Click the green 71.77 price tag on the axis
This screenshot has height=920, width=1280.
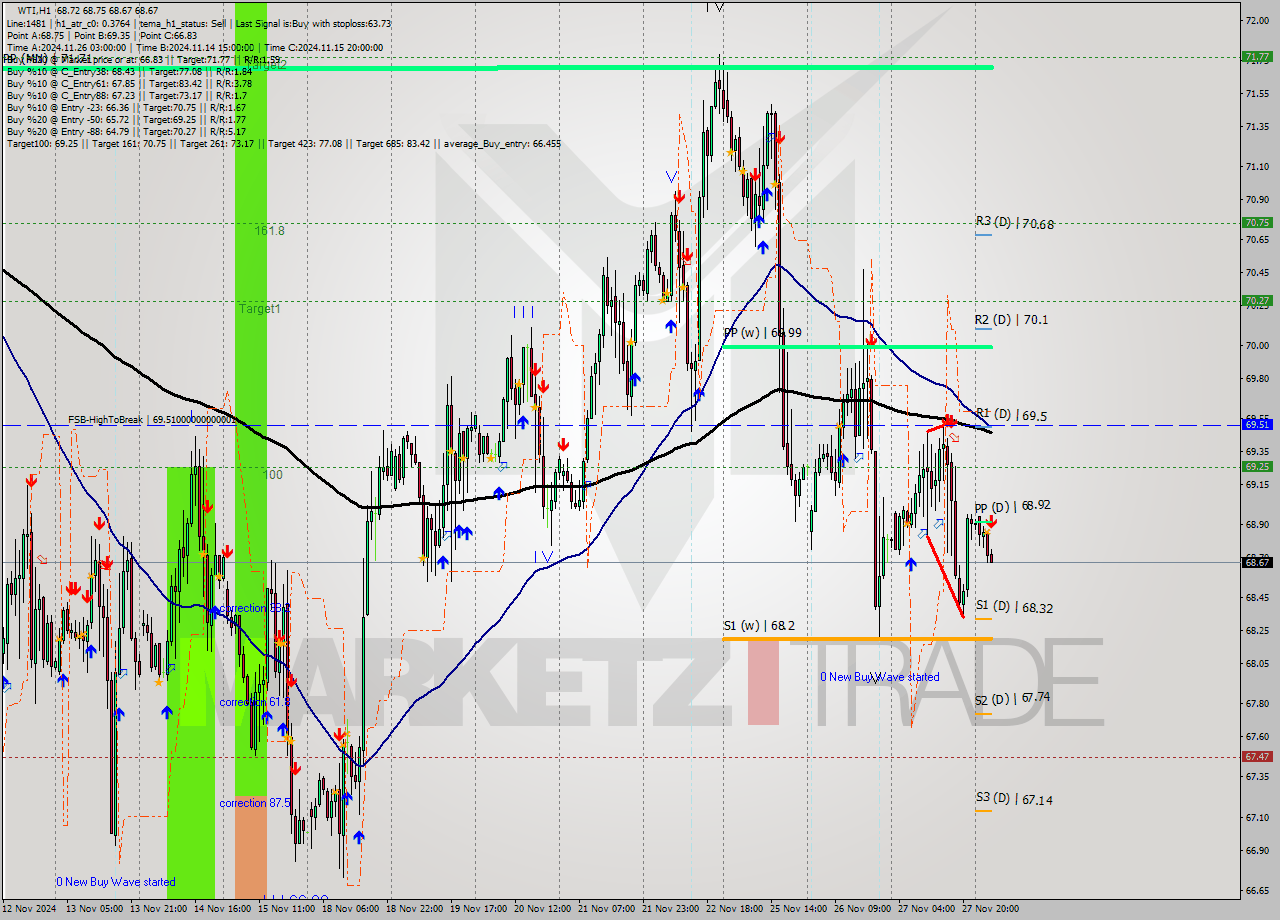tap(1257, 57)
